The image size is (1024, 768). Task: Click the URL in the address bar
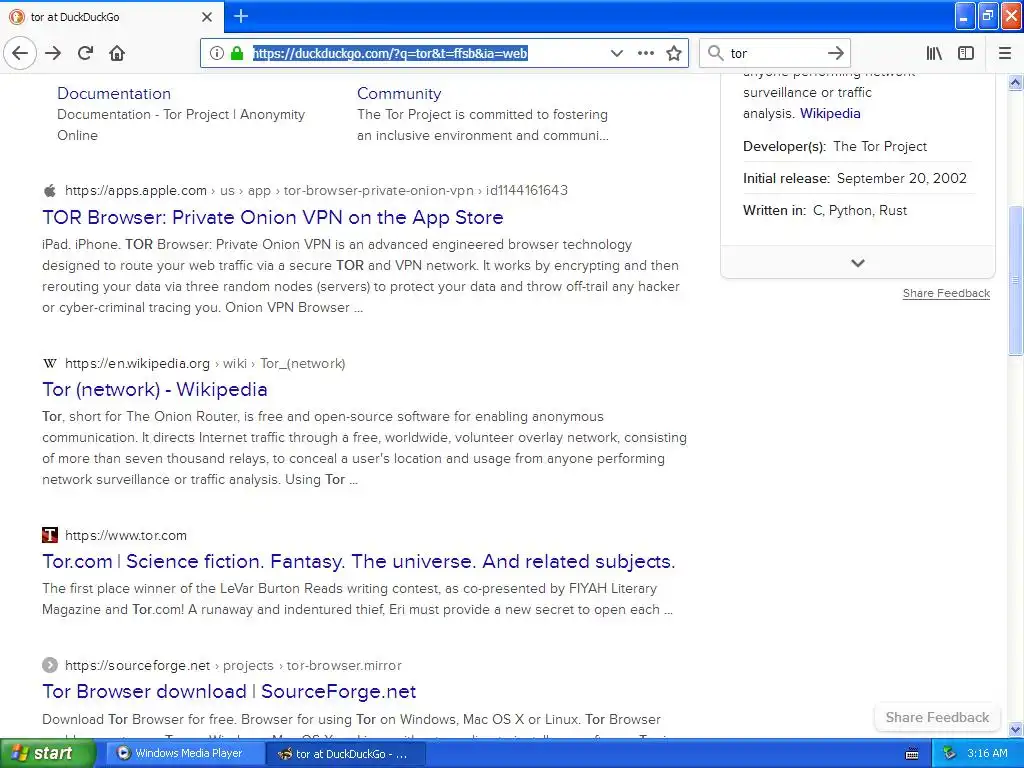(390, 54)
